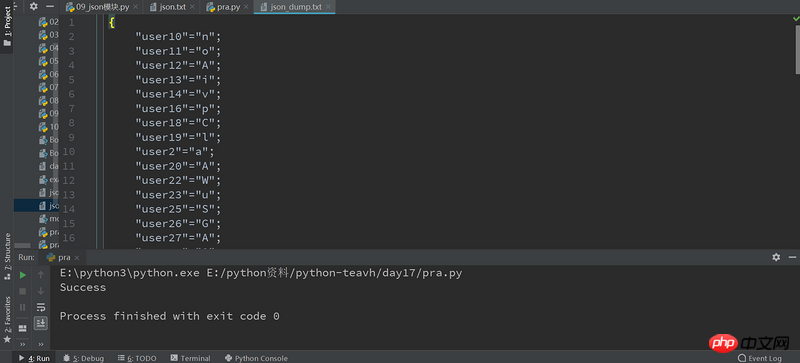Close the pra tab in Run panel
800x363 pixels.
(x=77, y=258)
